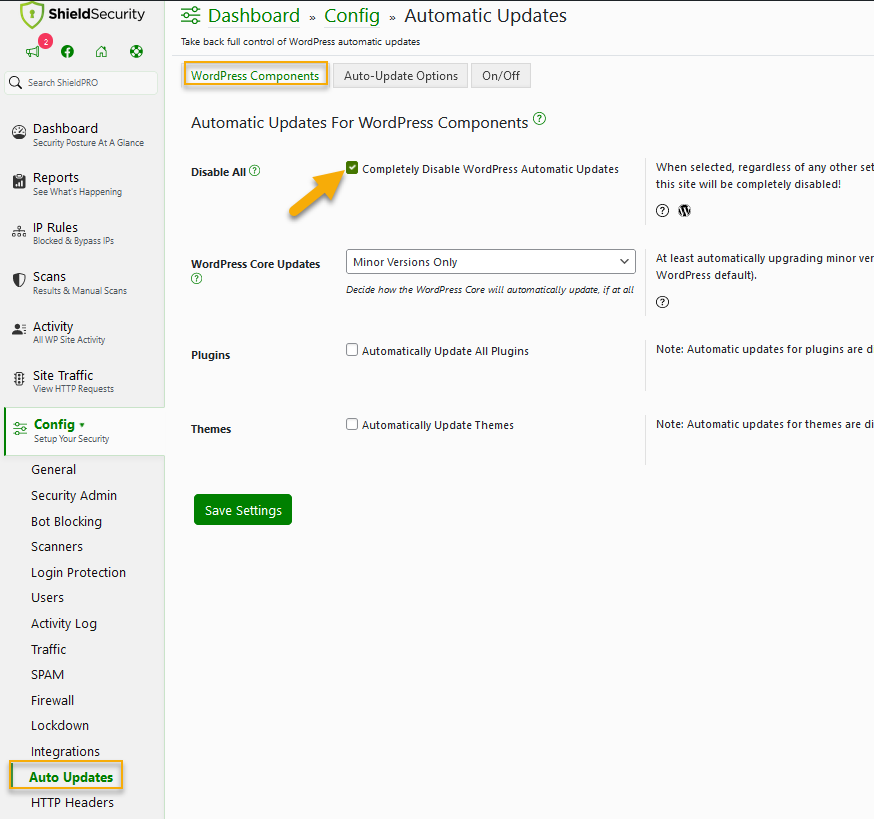Open help icon beside Disable All label
874x819 pixels.
(x=255, y=171)
